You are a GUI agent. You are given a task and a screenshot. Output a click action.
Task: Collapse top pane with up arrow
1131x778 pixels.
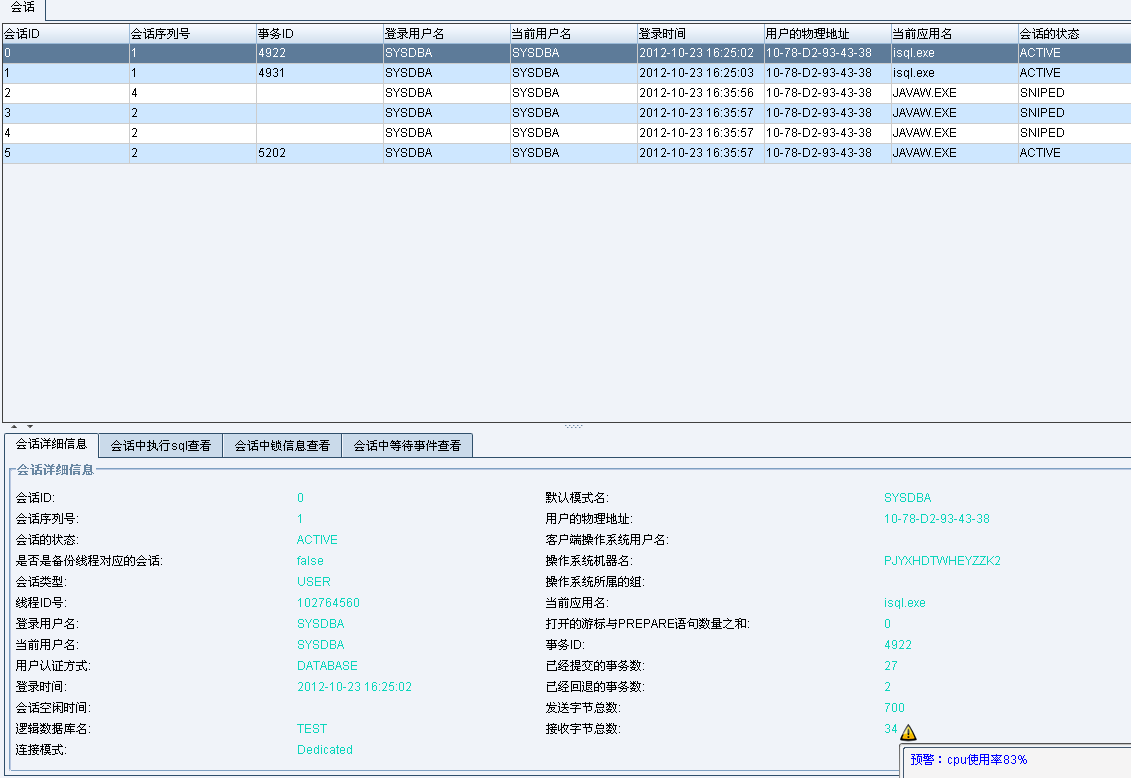(14, 427)
